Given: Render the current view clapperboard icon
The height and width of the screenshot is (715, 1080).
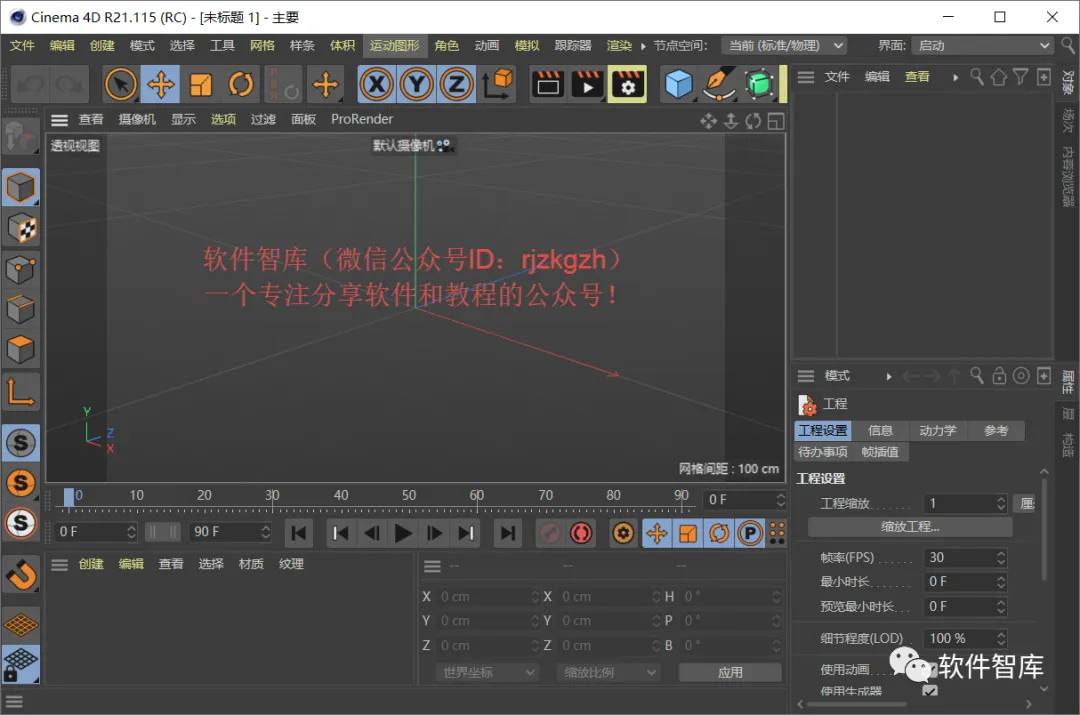Looking at the screenshot, I should pos(548,85).
